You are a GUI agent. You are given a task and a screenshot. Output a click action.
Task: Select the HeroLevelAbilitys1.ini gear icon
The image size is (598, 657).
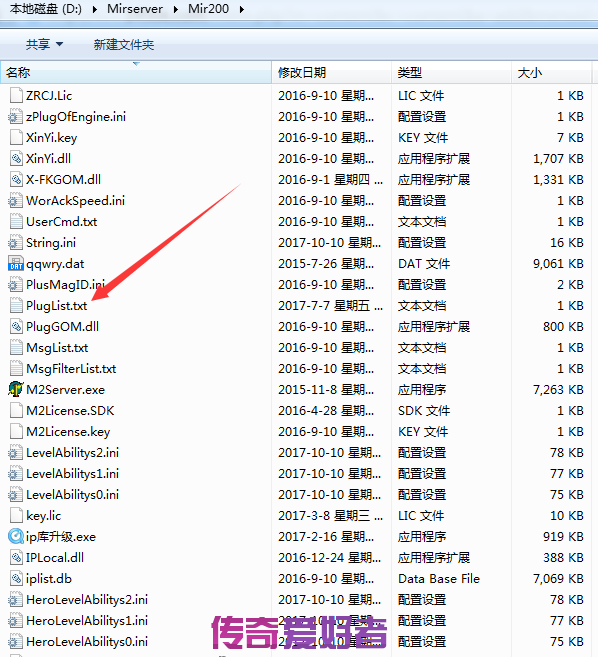click(x=16, y=621)
